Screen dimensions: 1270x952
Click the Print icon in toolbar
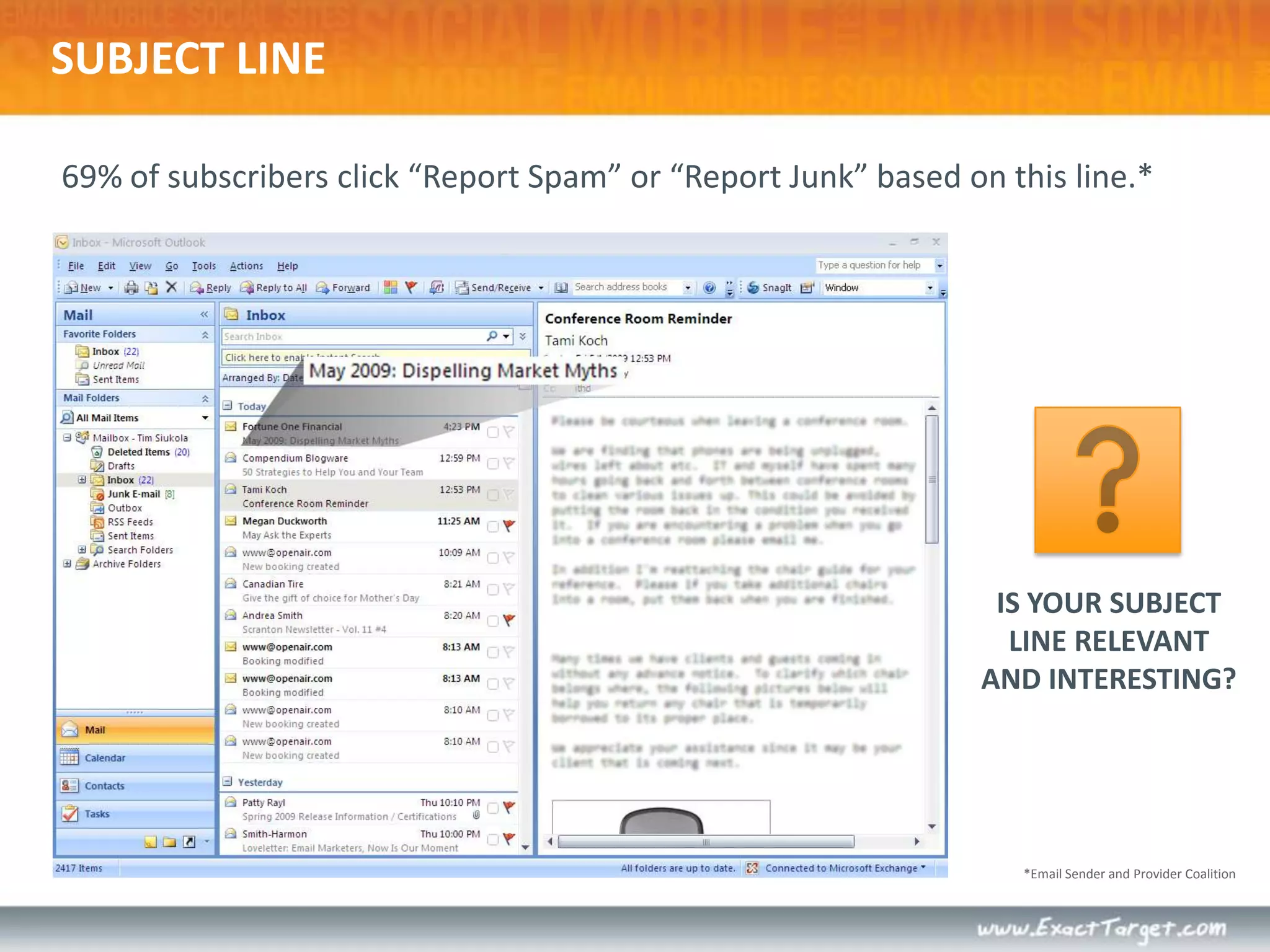pos(131,288)
